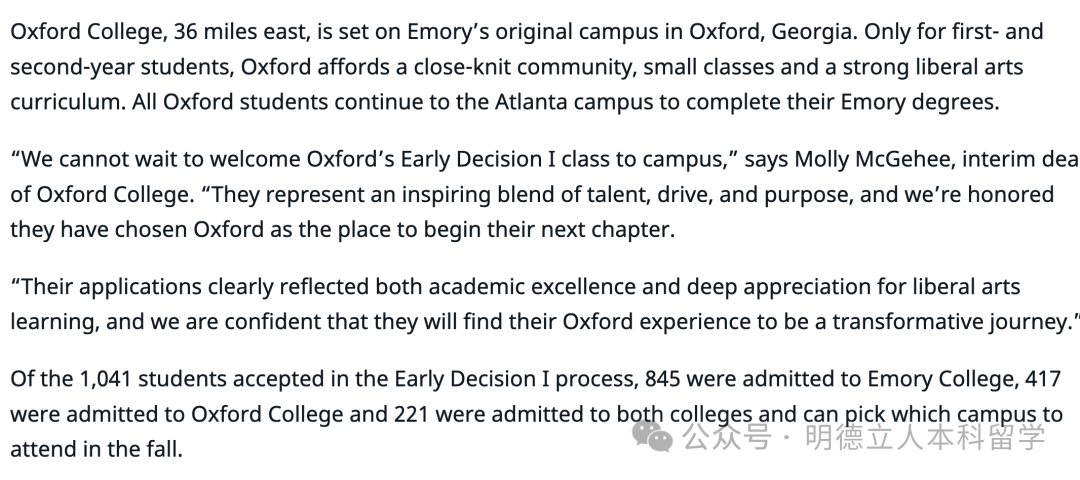Screen dimensions: 1080x480
Task: Click the "明德立人本科留学" watermark text
Action: [925, 438]
